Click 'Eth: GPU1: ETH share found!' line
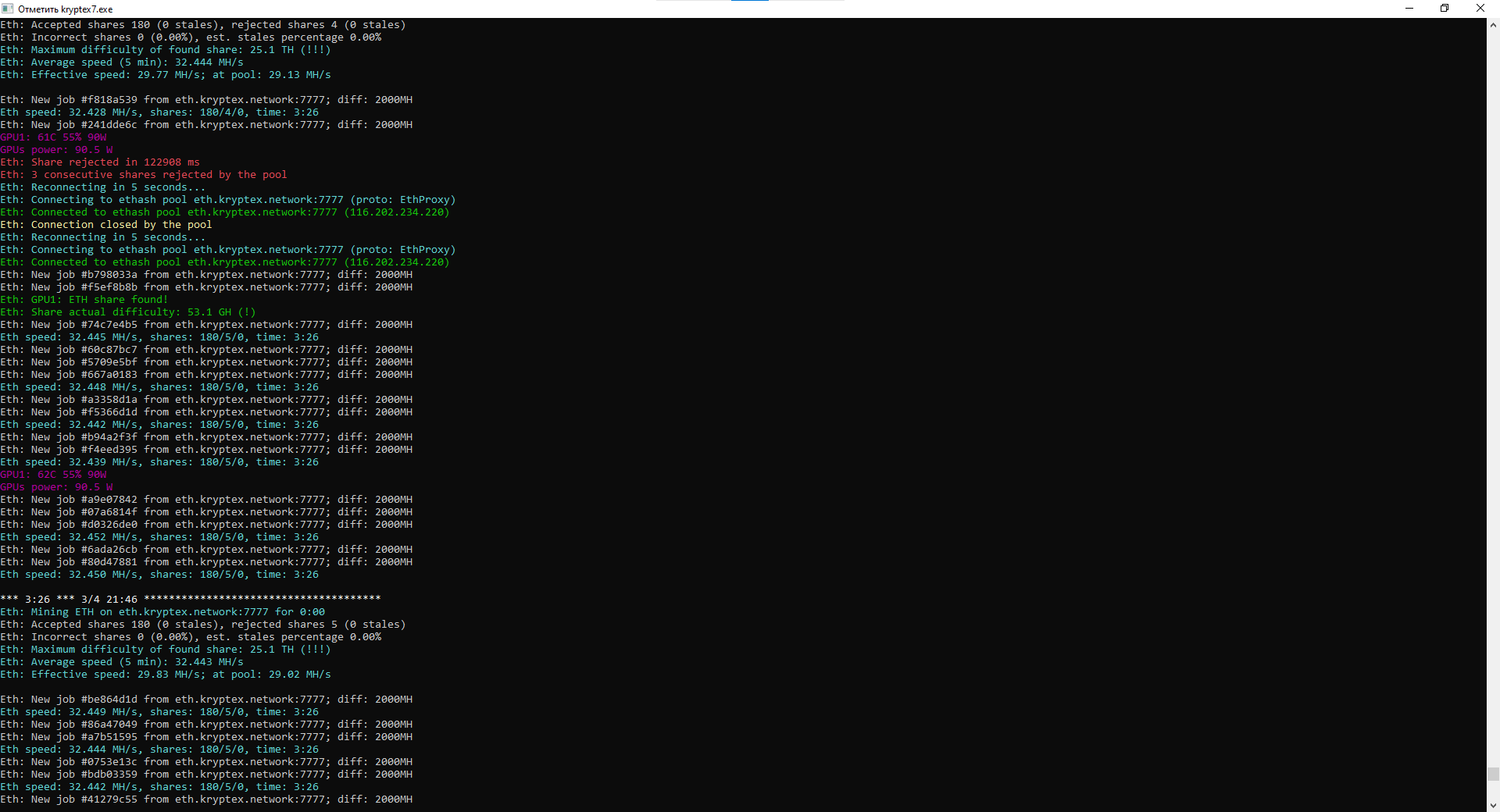The width and height of the screenshot is (1500, 812). (x=84, y=300)
